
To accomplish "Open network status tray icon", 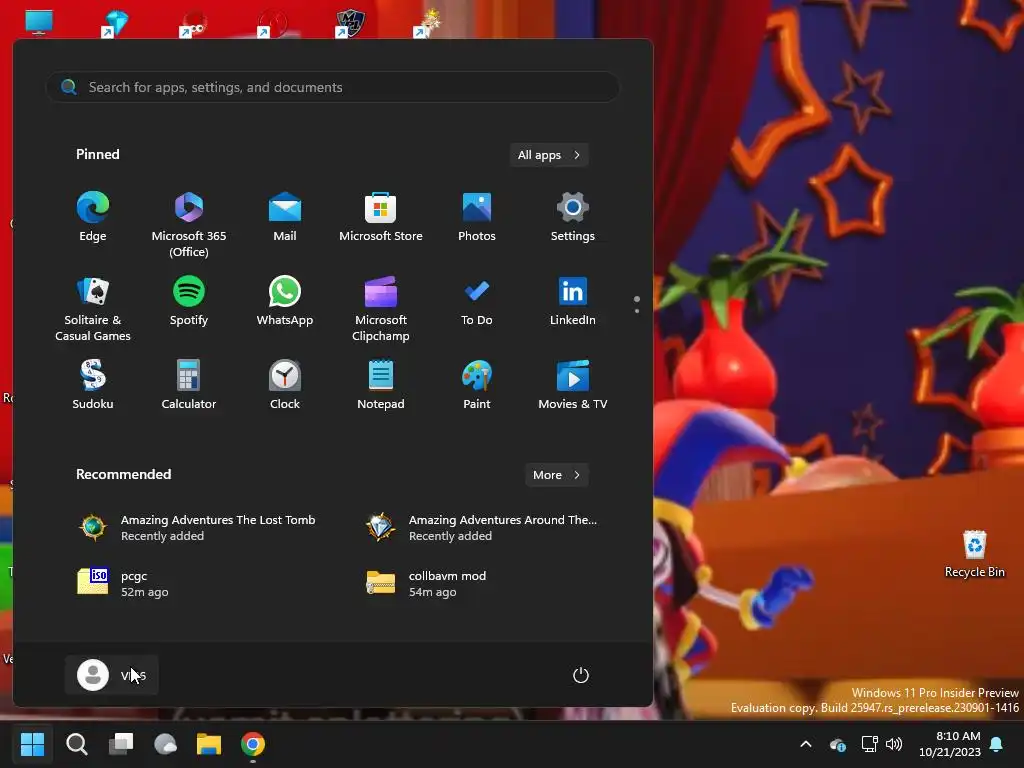I will 869,744.
